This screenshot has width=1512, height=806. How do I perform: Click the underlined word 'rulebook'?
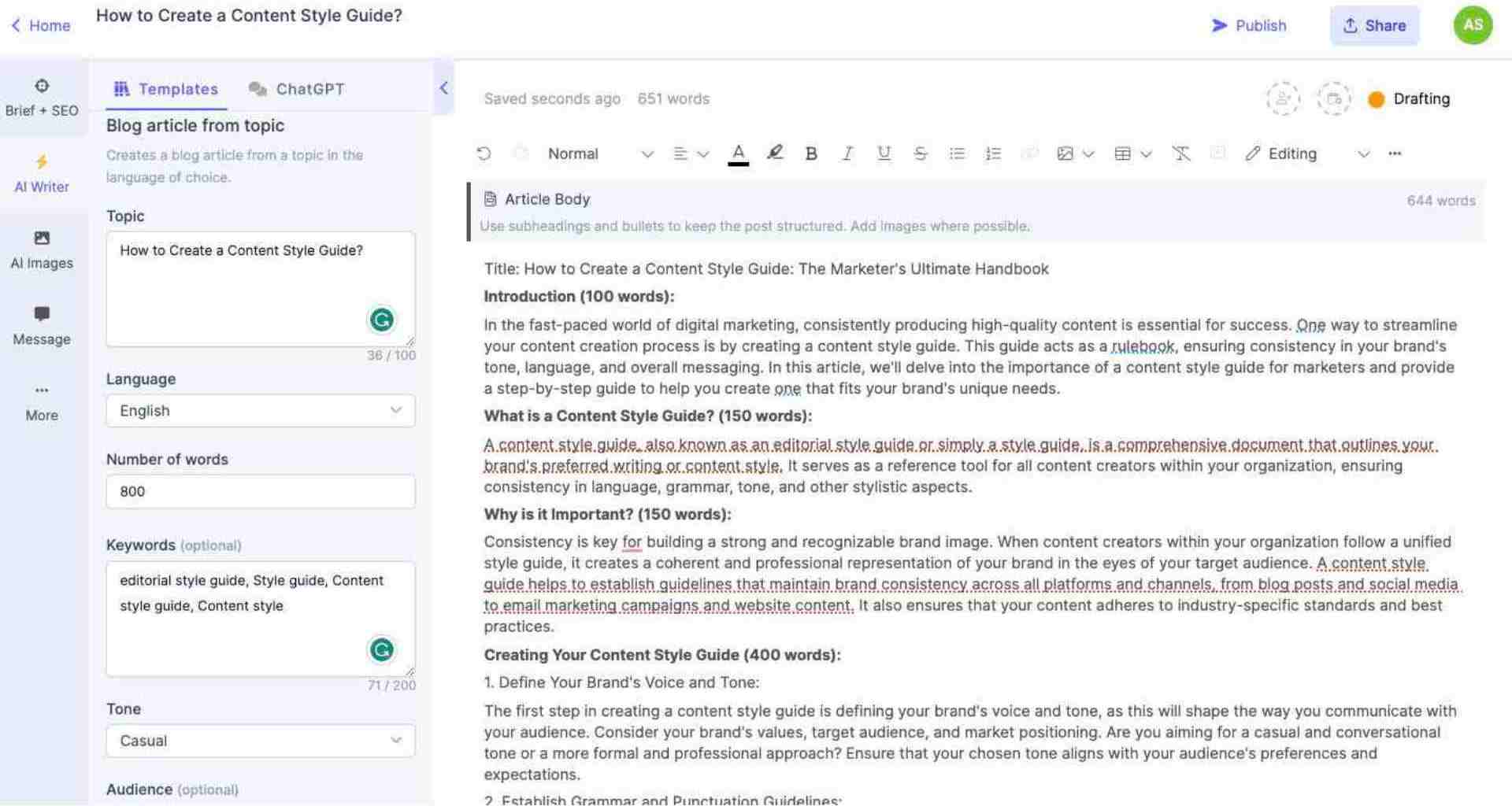point(1143,346)
